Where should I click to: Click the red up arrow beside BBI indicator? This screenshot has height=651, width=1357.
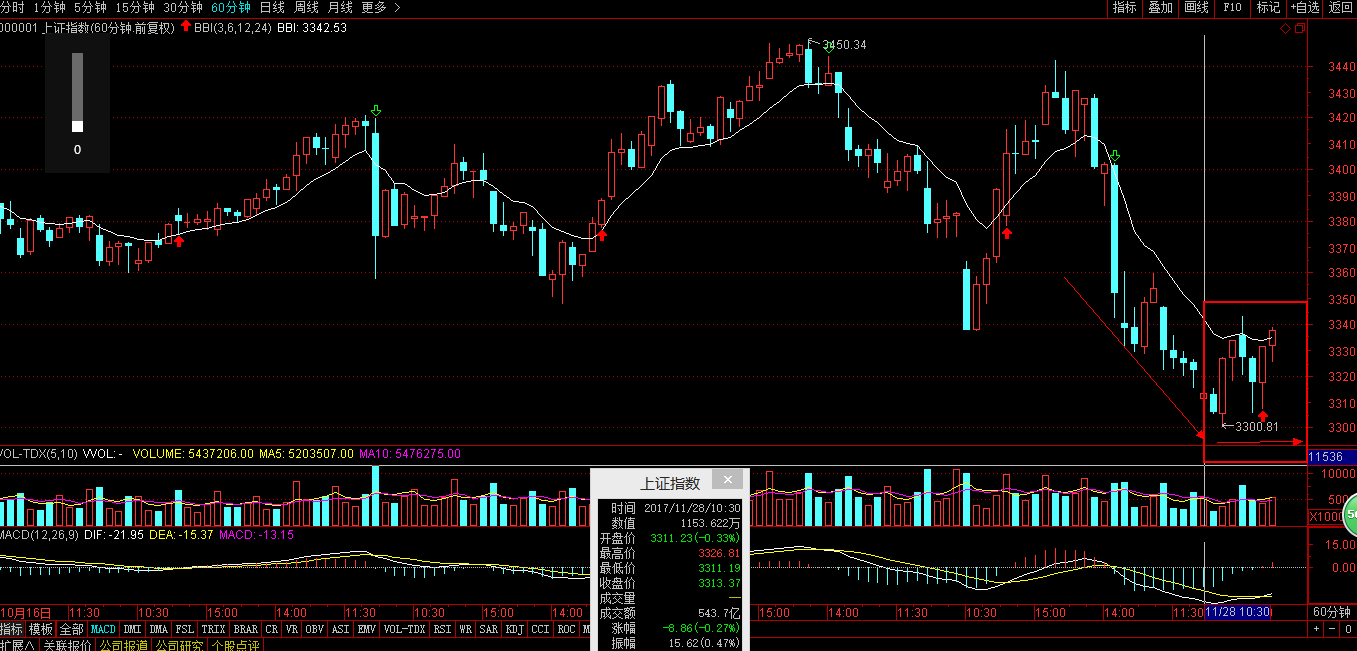pos(186,27)
